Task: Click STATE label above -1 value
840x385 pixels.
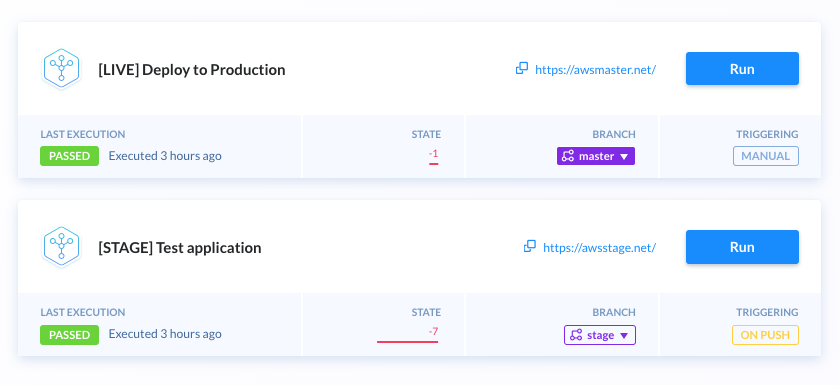Action: pyautogui.click(x=426, y=134)
